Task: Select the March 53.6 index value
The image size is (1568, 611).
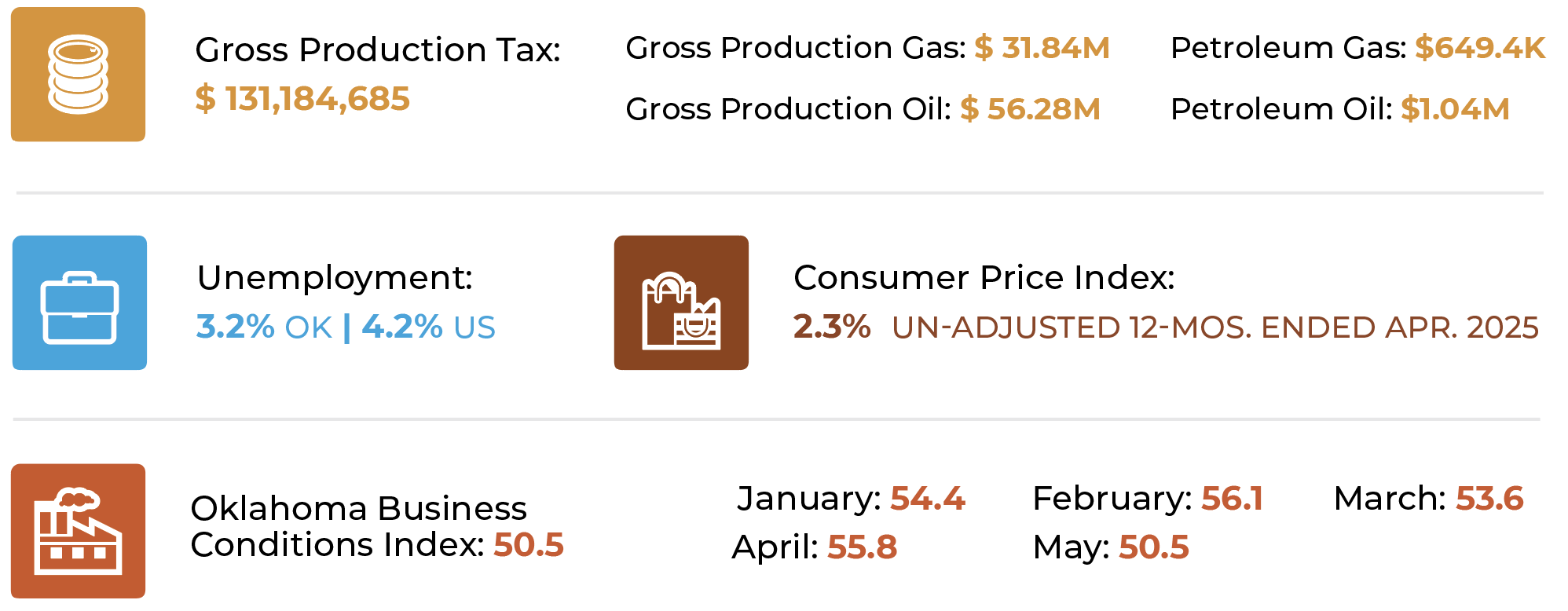Action: tap(1489, 499)
